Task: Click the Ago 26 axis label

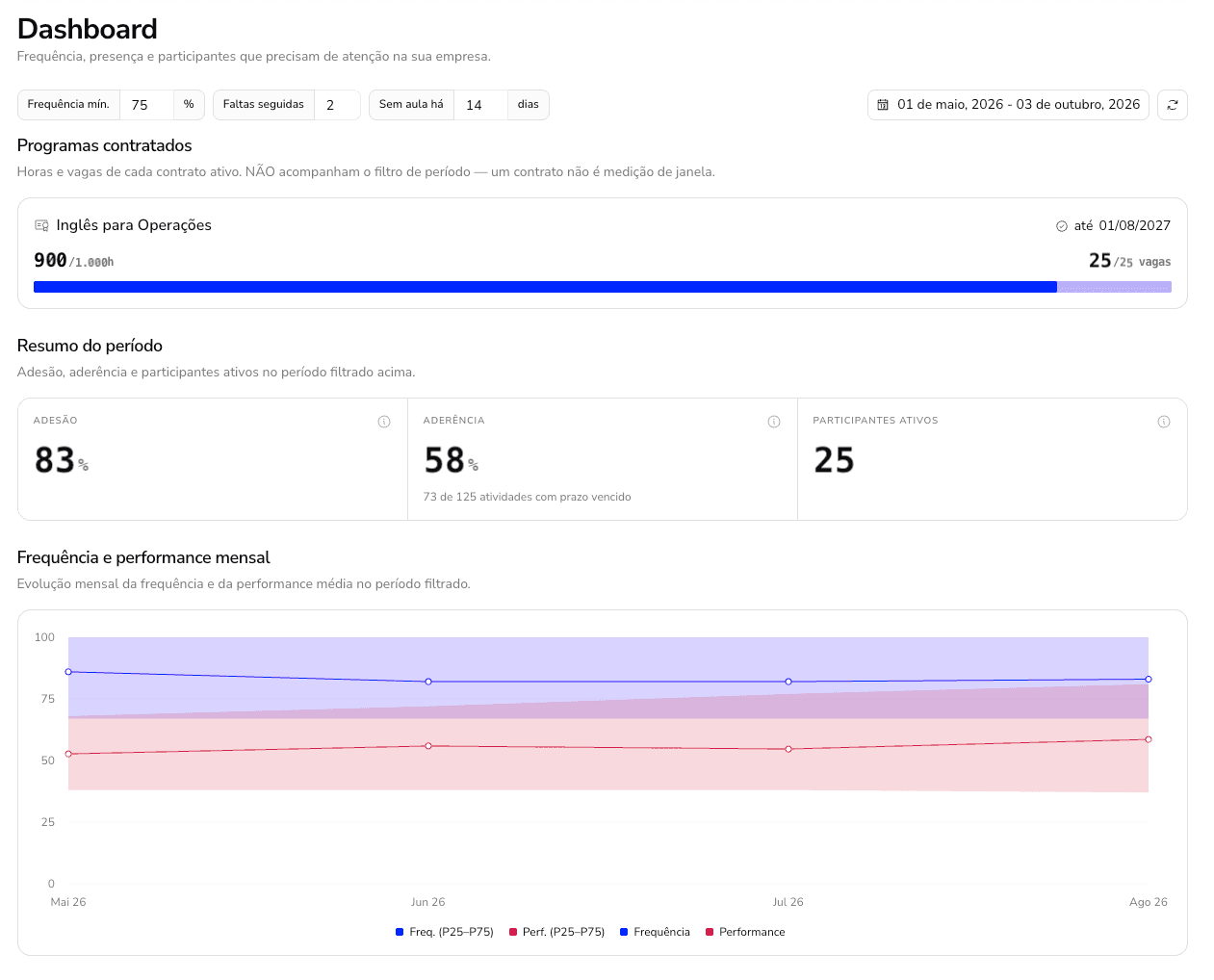Action: (1149, 902)
